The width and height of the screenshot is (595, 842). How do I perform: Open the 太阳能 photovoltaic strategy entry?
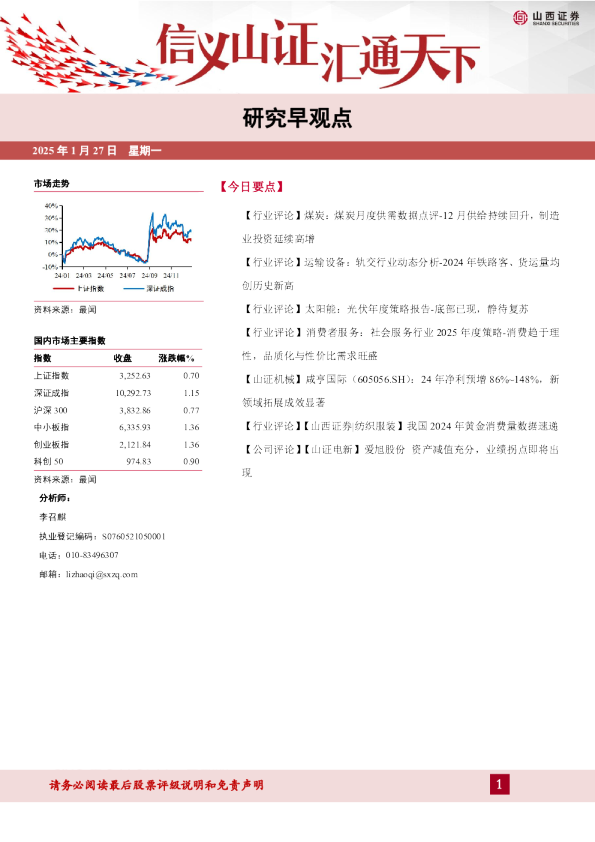386,309
